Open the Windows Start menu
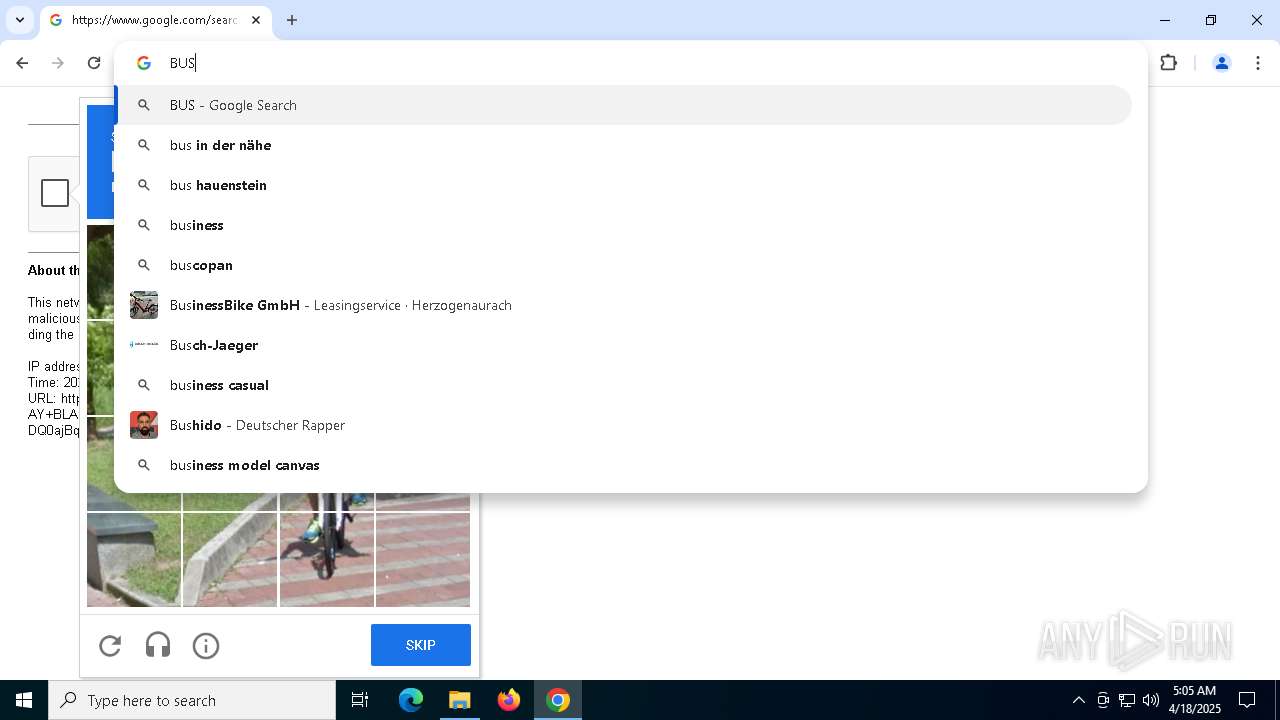This screenshot has height=720, width=1280. click(x=24, y=700)
